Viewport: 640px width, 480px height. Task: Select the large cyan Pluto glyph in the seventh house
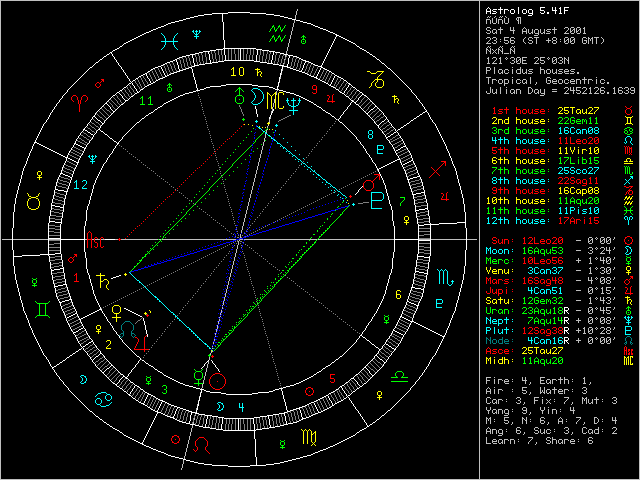pyautogui.click(x=377, y=201)
